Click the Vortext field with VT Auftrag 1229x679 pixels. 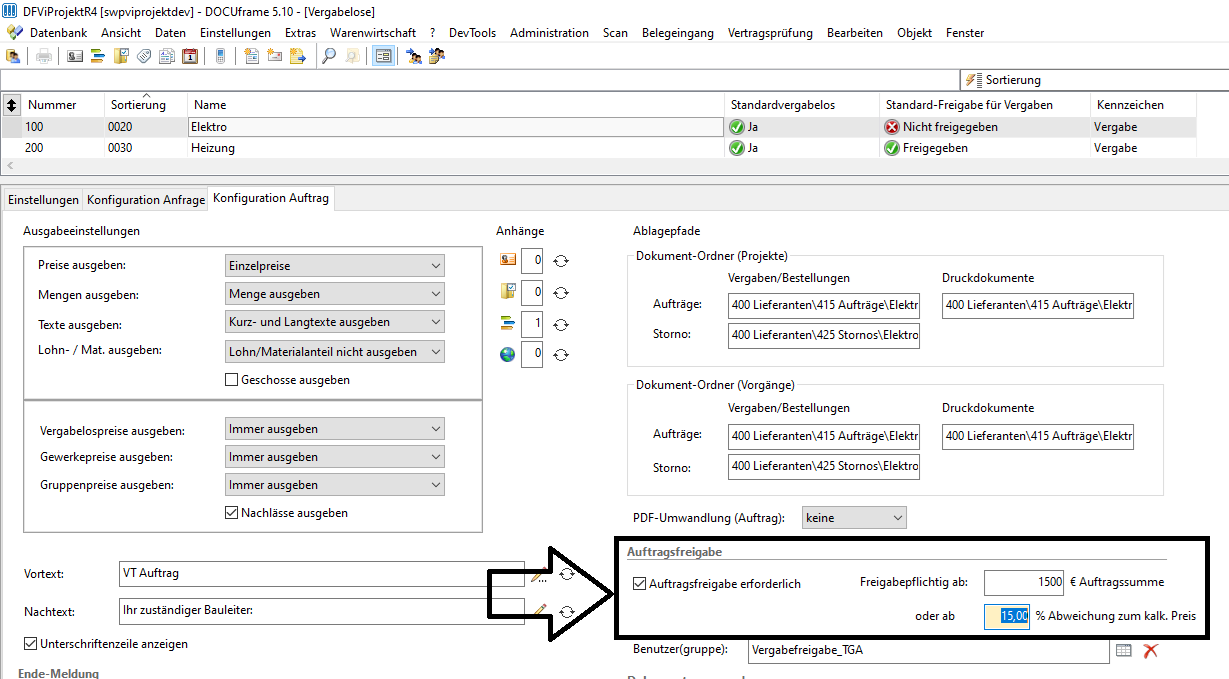point(321,574)
